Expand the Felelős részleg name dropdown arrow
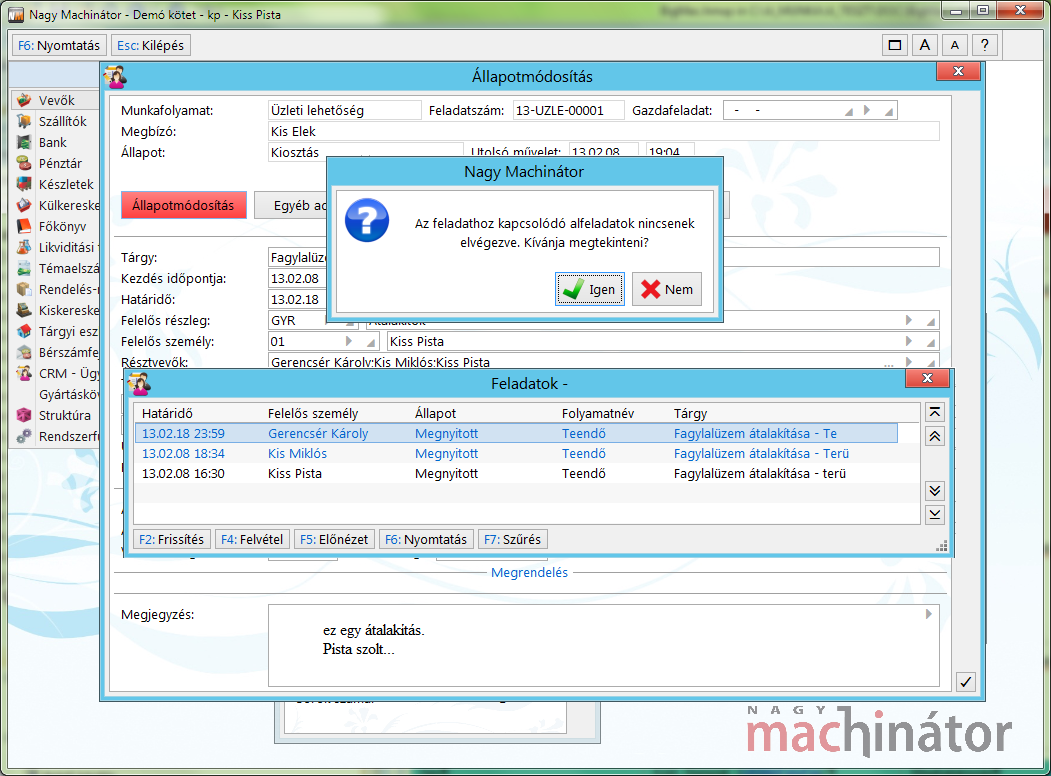Screen dimensions: 1051x776 pos(909,320)
